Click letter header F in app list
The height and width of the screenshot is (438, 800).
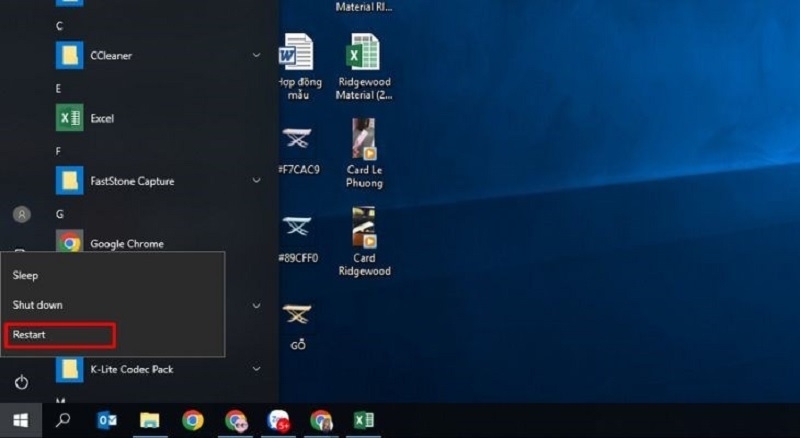tap(58, 151)
